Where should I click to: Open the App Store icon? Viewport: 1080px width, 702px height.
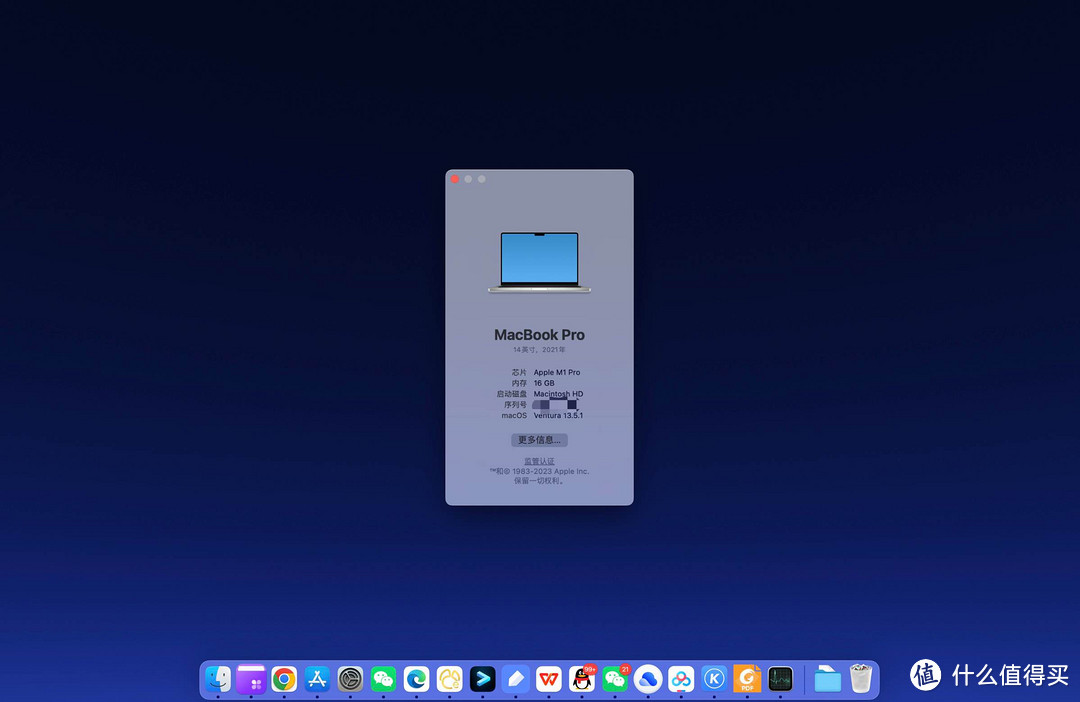click(x=318, y=679)
